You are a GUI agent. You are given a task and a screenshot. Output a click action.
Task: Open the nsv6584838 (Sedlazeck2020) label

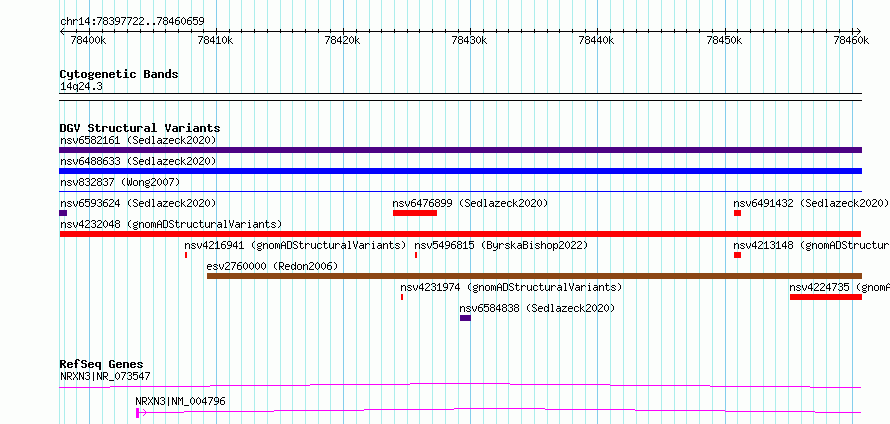pos(538,308)
